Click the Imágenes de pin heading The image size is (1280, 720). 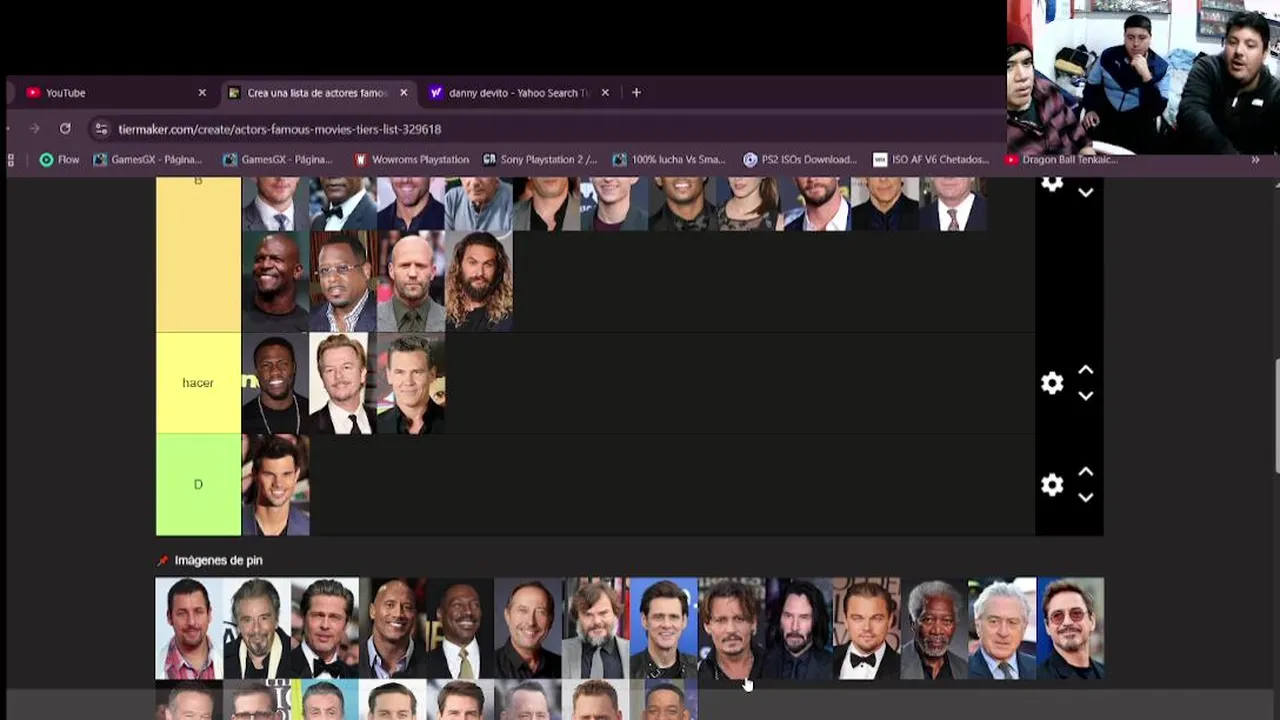click(218, 561)
